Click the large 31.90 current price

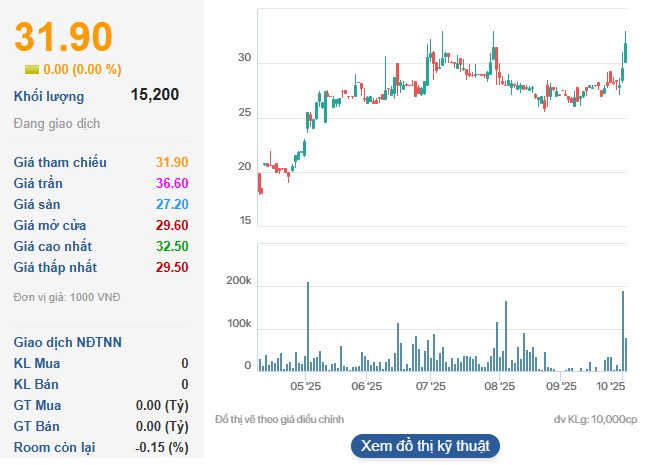62,37
